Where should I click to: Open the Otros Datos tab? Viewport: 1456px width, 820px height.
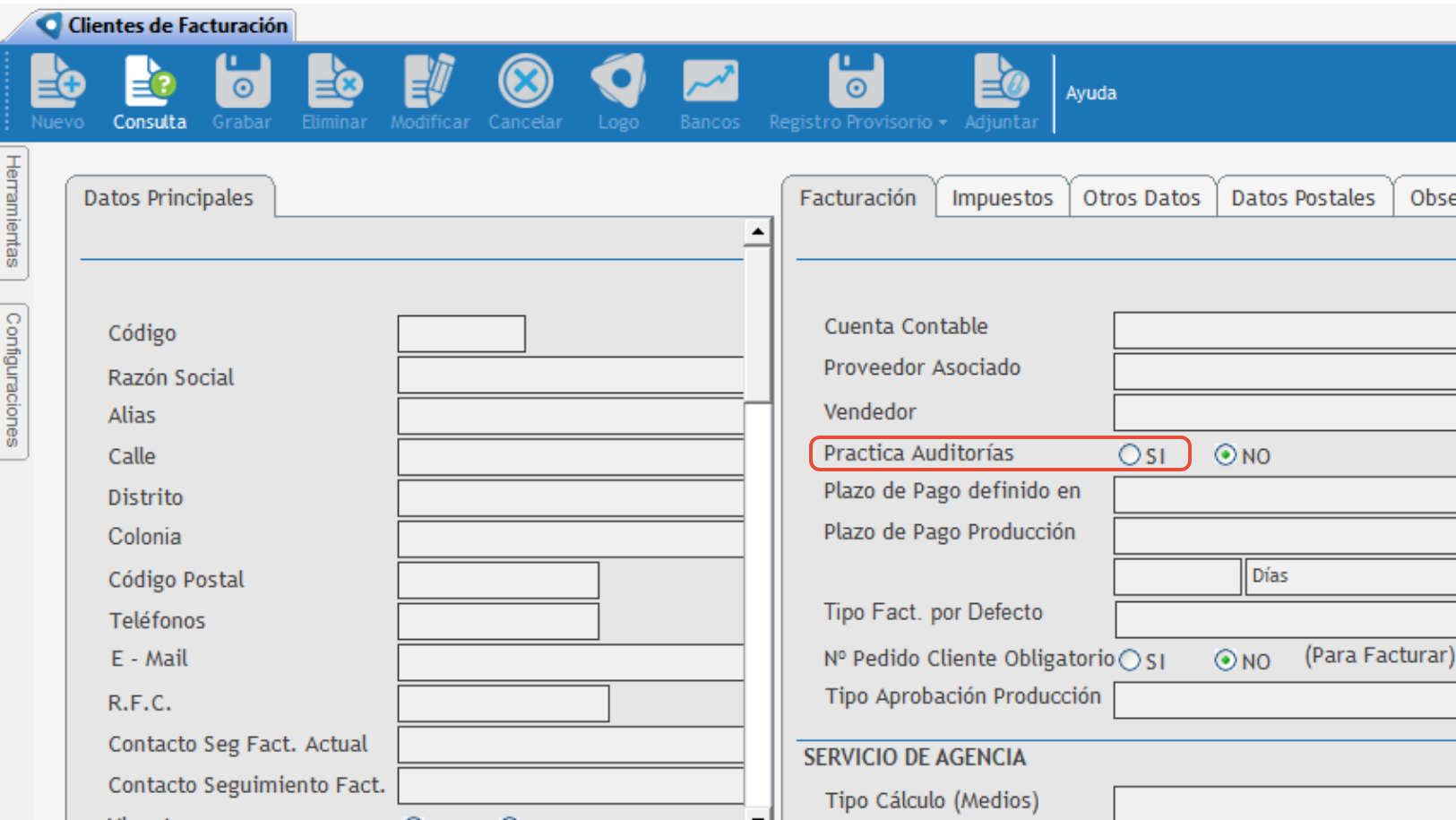coord(1142,197)
